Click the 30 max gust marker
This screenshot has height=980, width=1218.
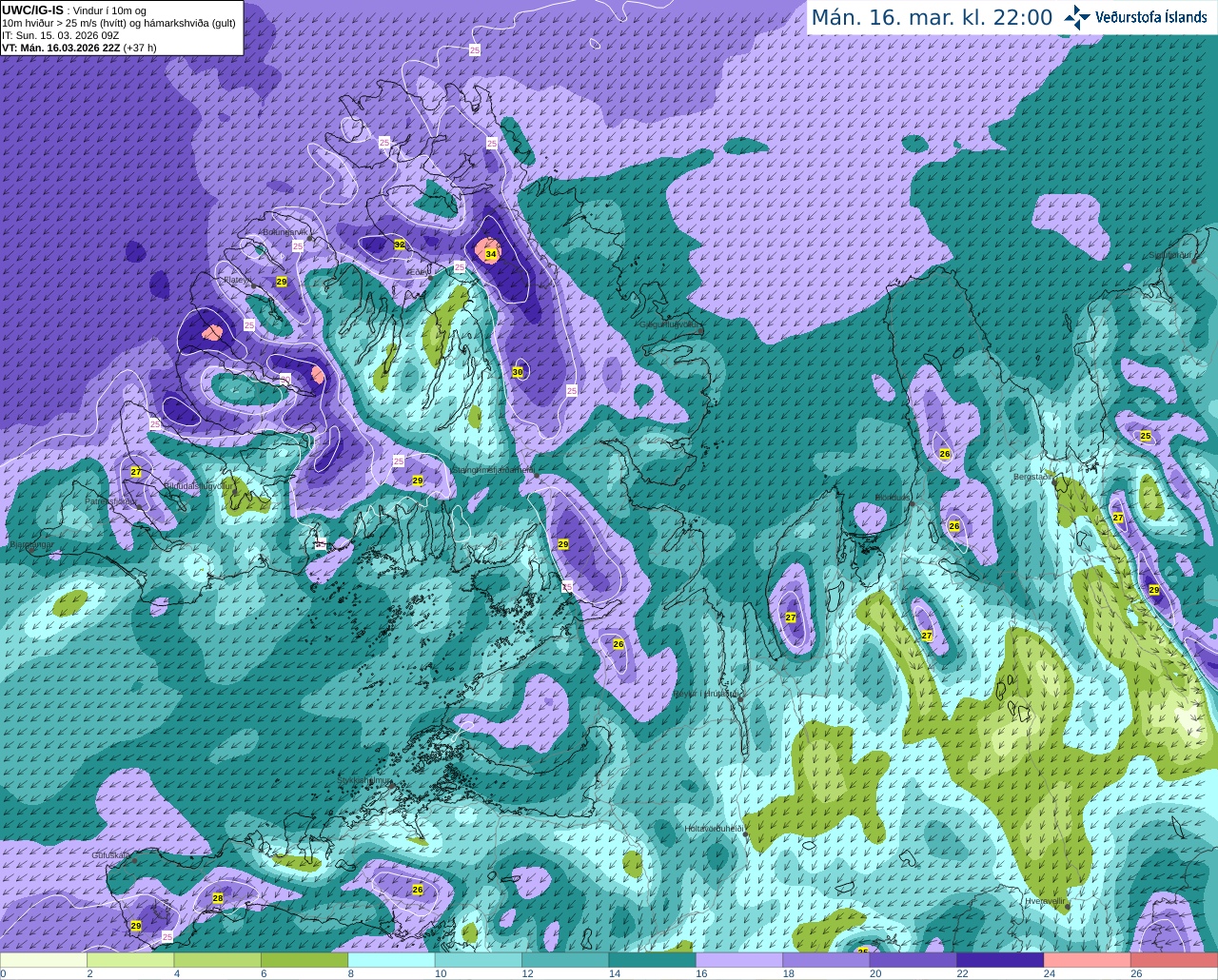pos(518,372)
